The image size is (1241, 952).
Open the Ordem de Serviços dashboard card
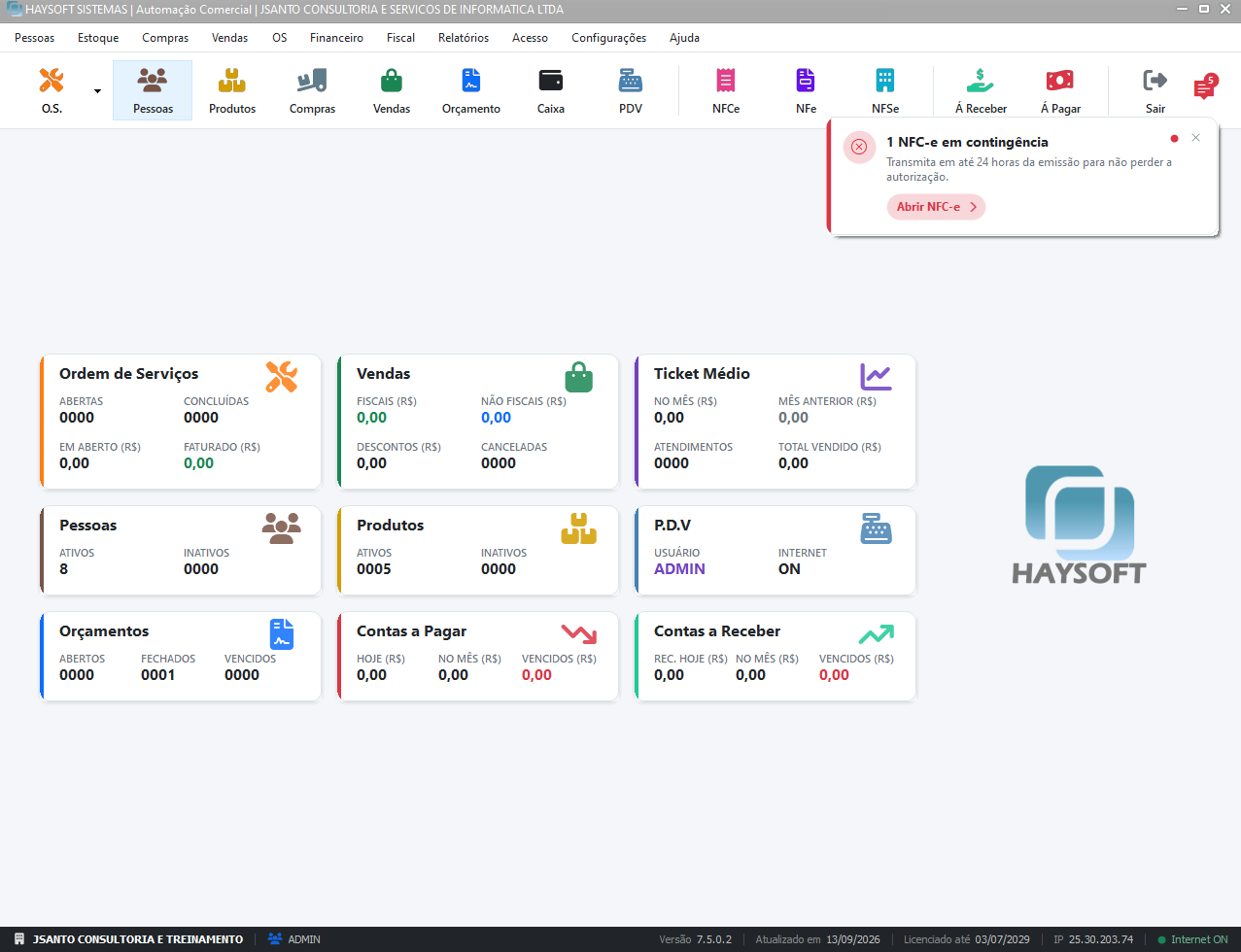(x=181, y=422)
